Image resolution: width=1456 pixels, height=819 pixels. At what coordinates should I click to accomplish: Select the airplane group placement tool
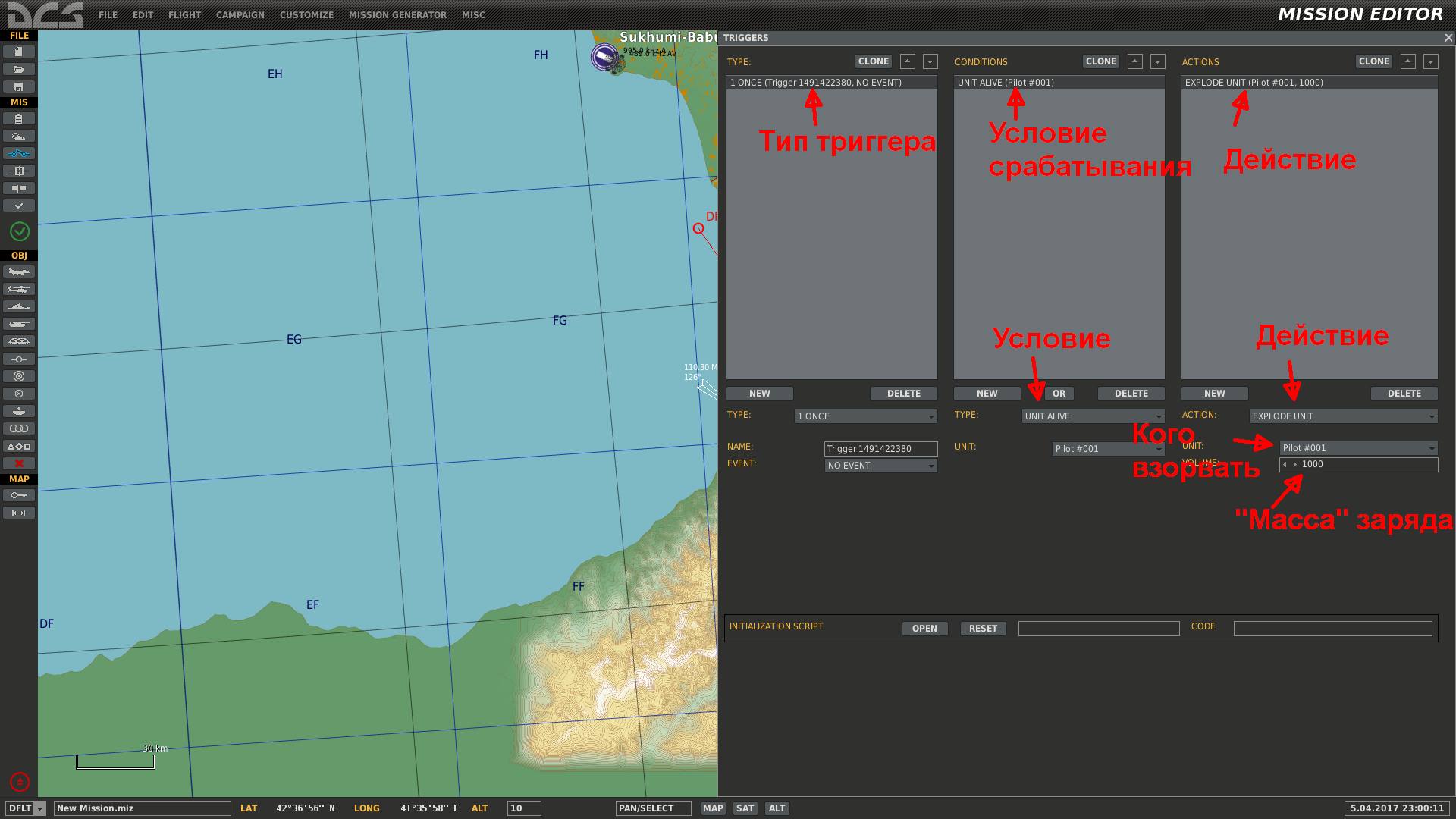click(x=19, y=271)
